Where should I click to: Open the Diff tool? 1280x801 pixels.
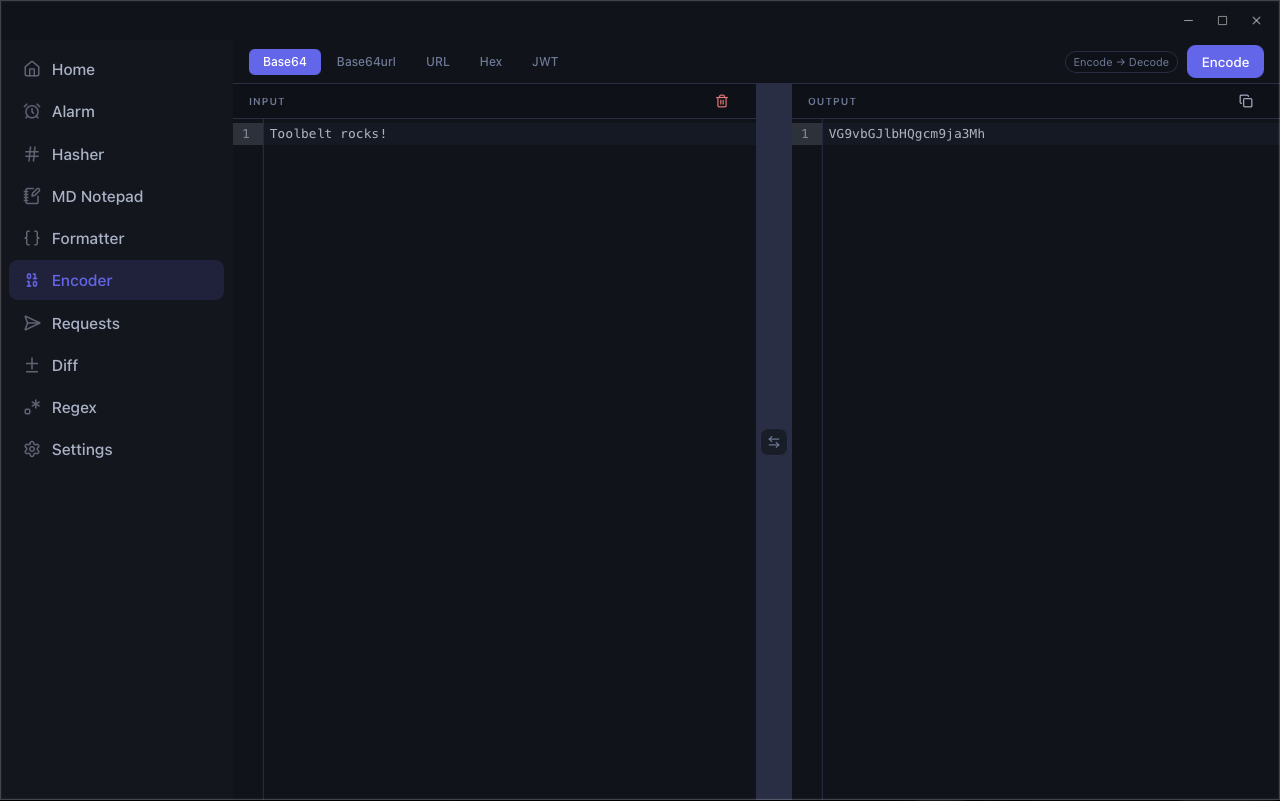coord(64,365)
